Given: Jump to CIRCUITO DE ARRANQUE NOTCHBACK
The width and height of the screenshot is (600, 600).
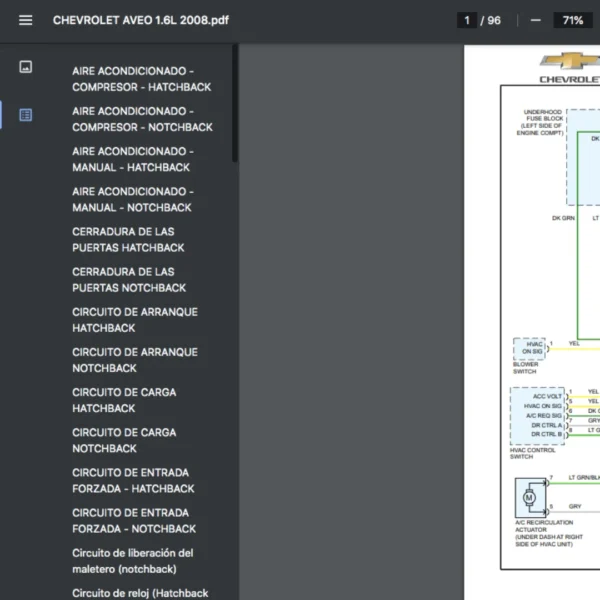Looking at the screenshot, I should click(135, 360).
